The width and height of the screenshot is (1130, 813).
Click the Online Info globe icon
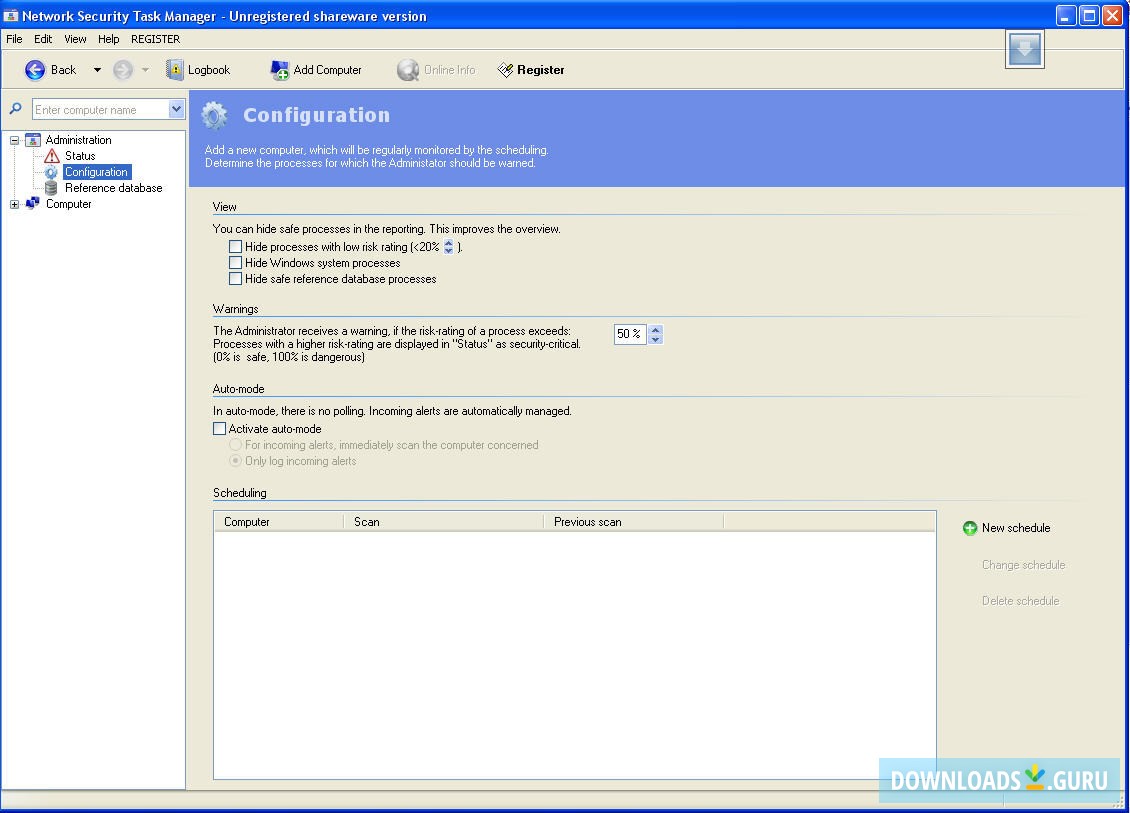(x=408, y=70)
